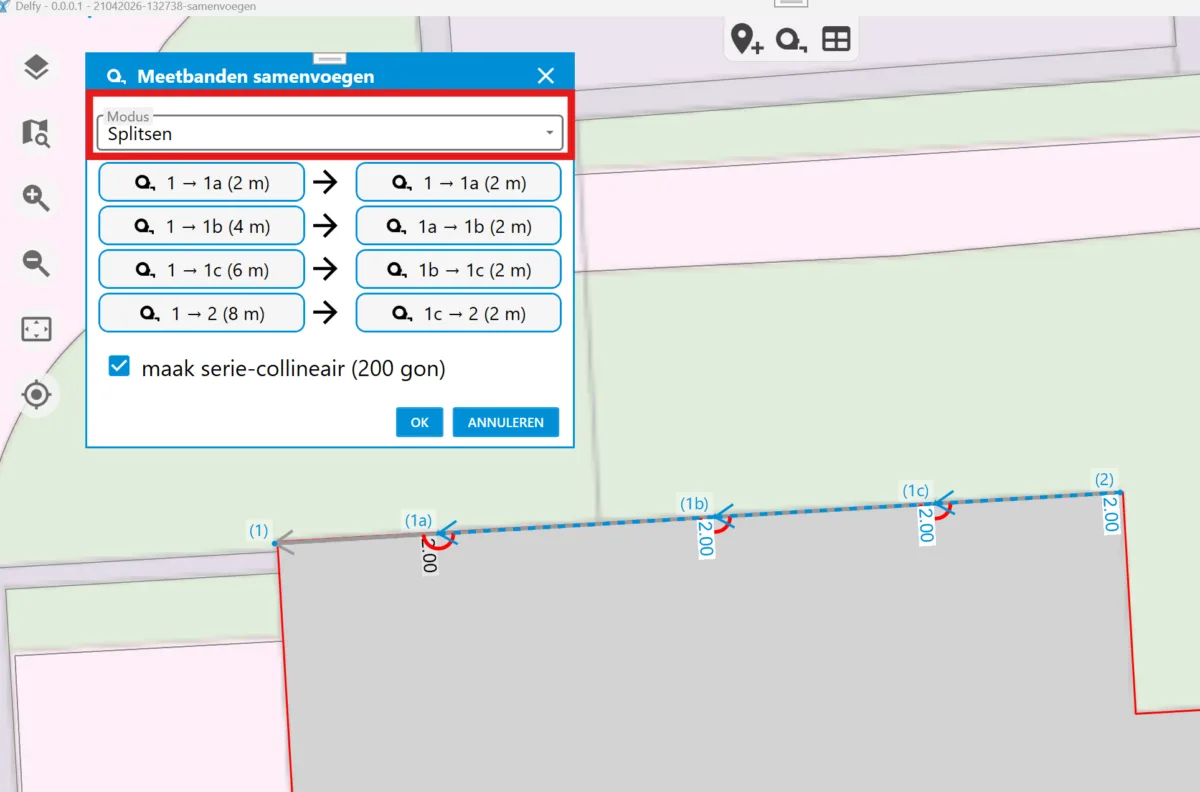Click the ANNULEREN button
The image size is (1200, 792).
point(505,422)
